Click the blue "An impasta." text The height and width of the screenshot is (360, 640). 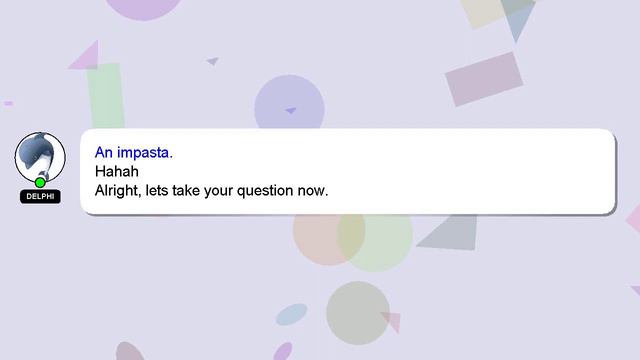[x=134, y=152]
